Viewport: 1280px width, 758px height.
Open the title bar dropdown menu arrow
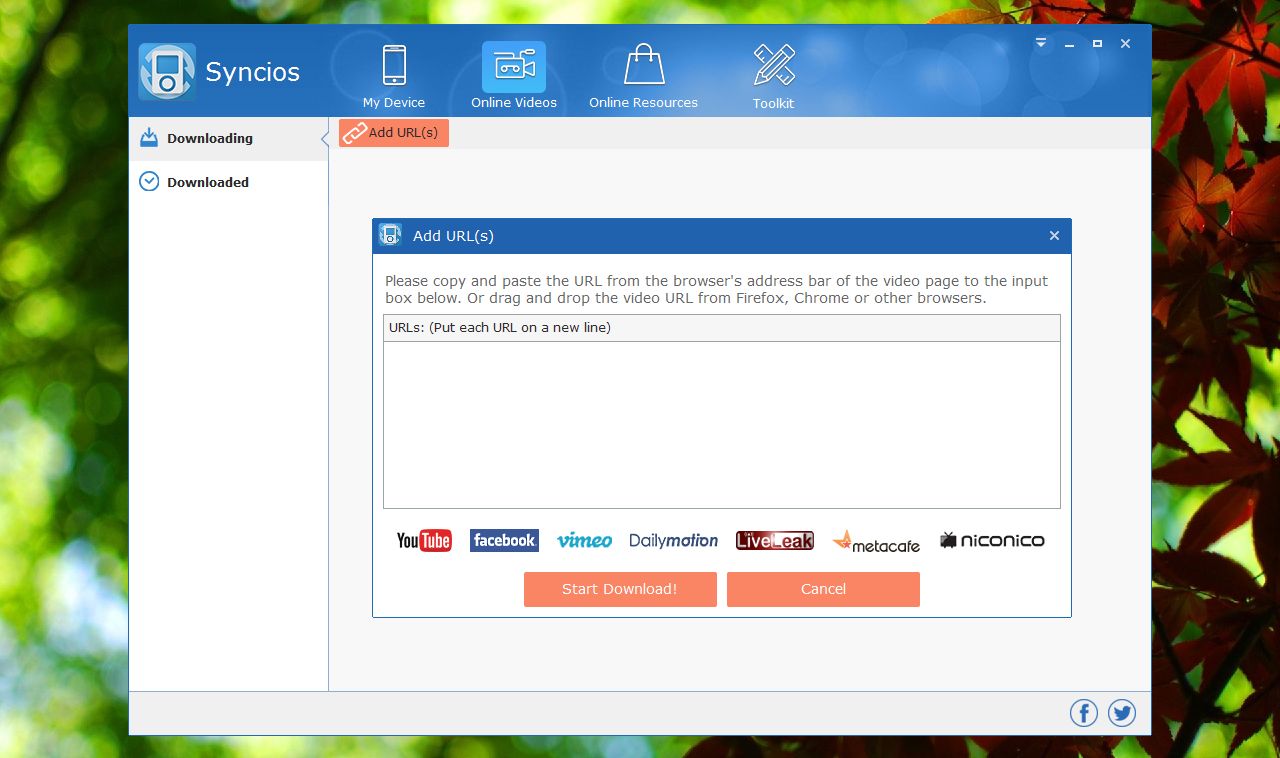click(x=1041, y=43)
